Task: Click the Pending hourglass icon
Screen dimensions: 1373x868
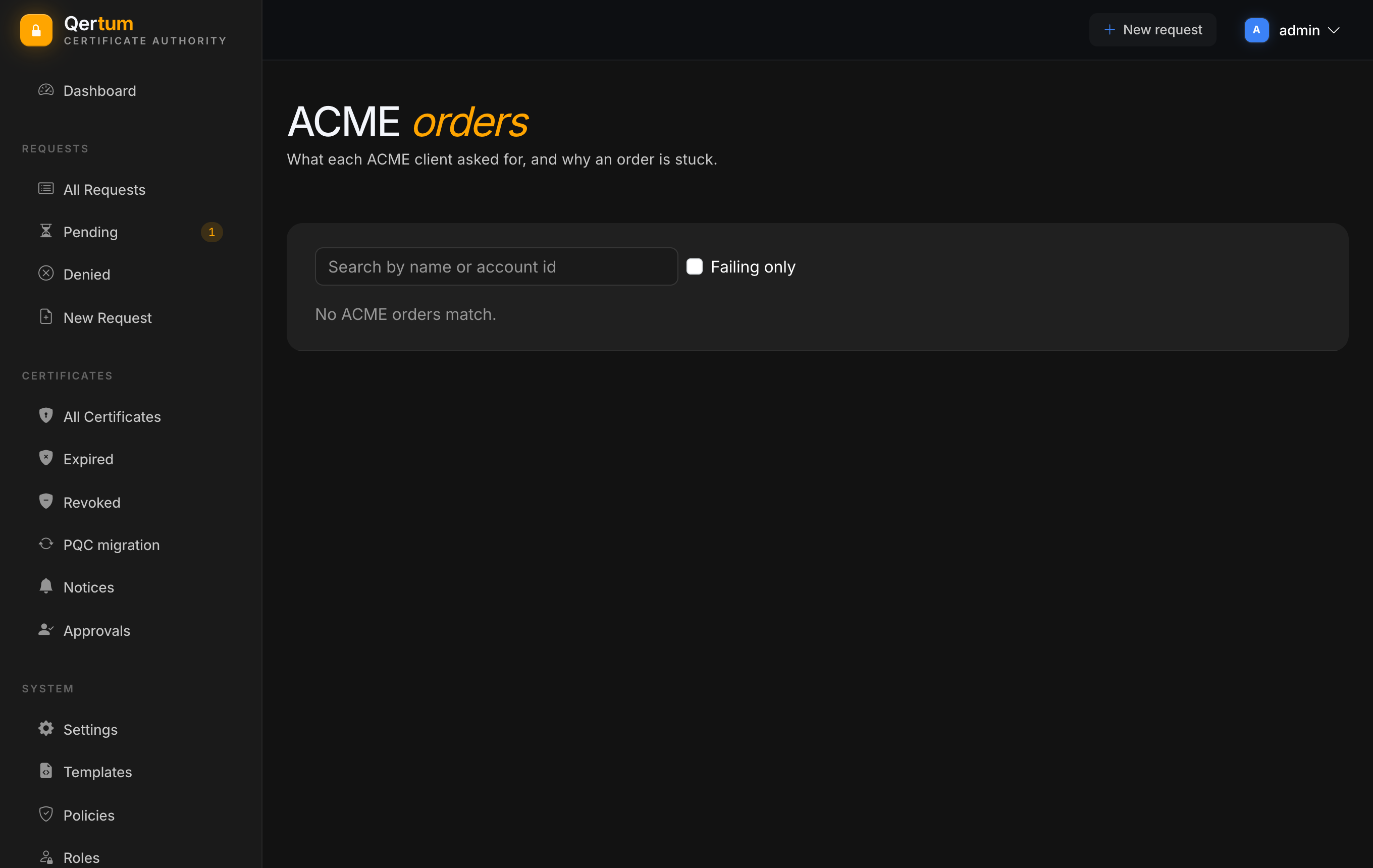Action: click(x=46, y=231)
